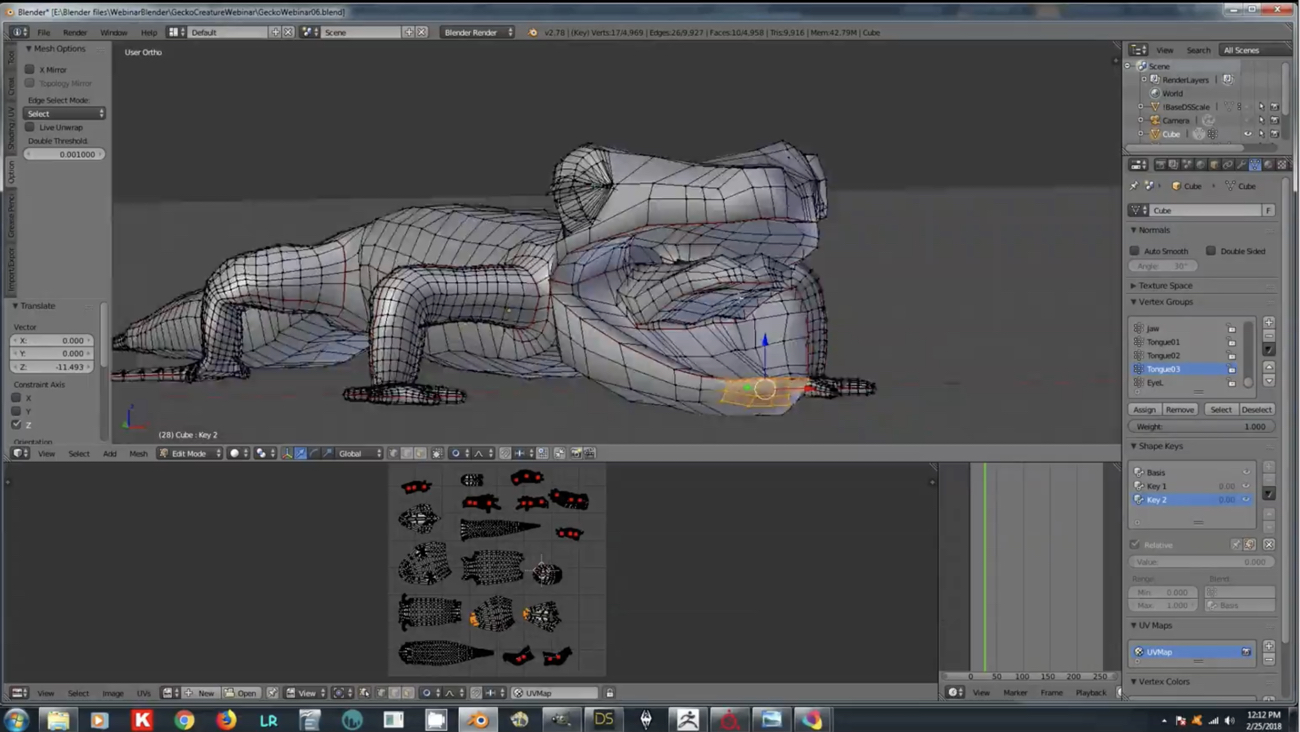Click the Double Threshold value field

[64, 154]
